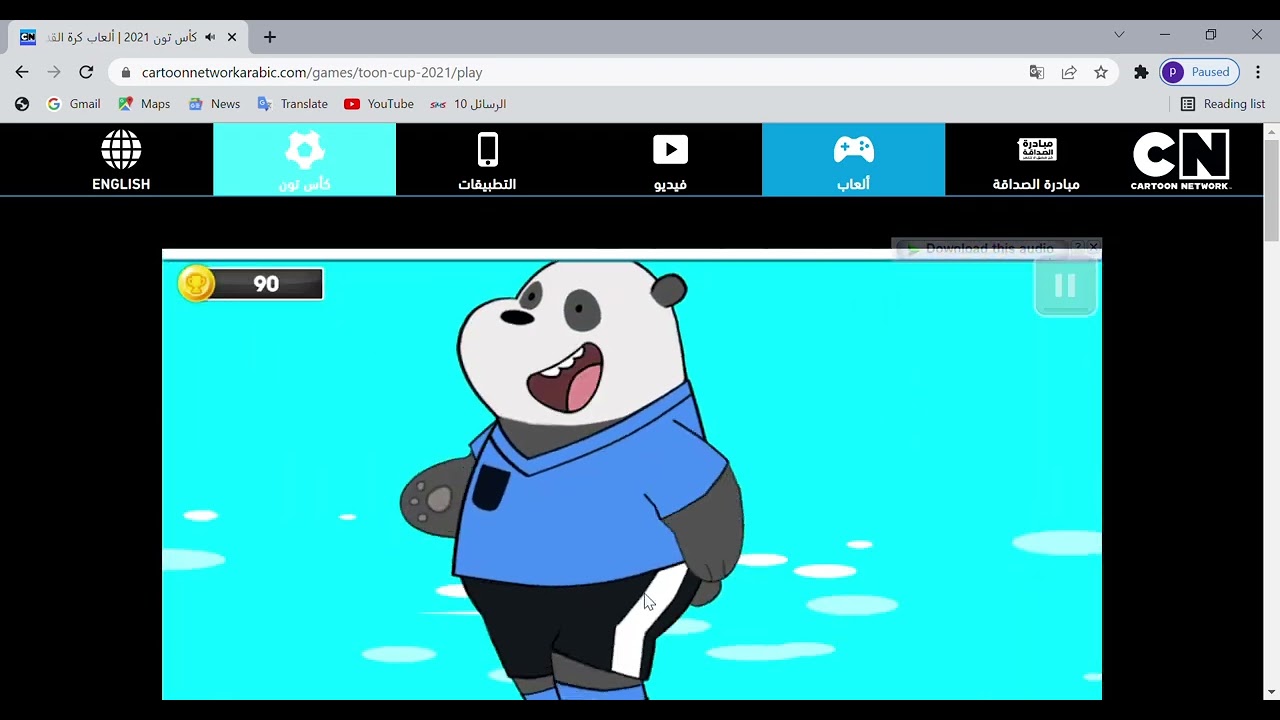
Task: Open the ENGLISH language globe
Action: pyautogui.click(x=121, y=160)
